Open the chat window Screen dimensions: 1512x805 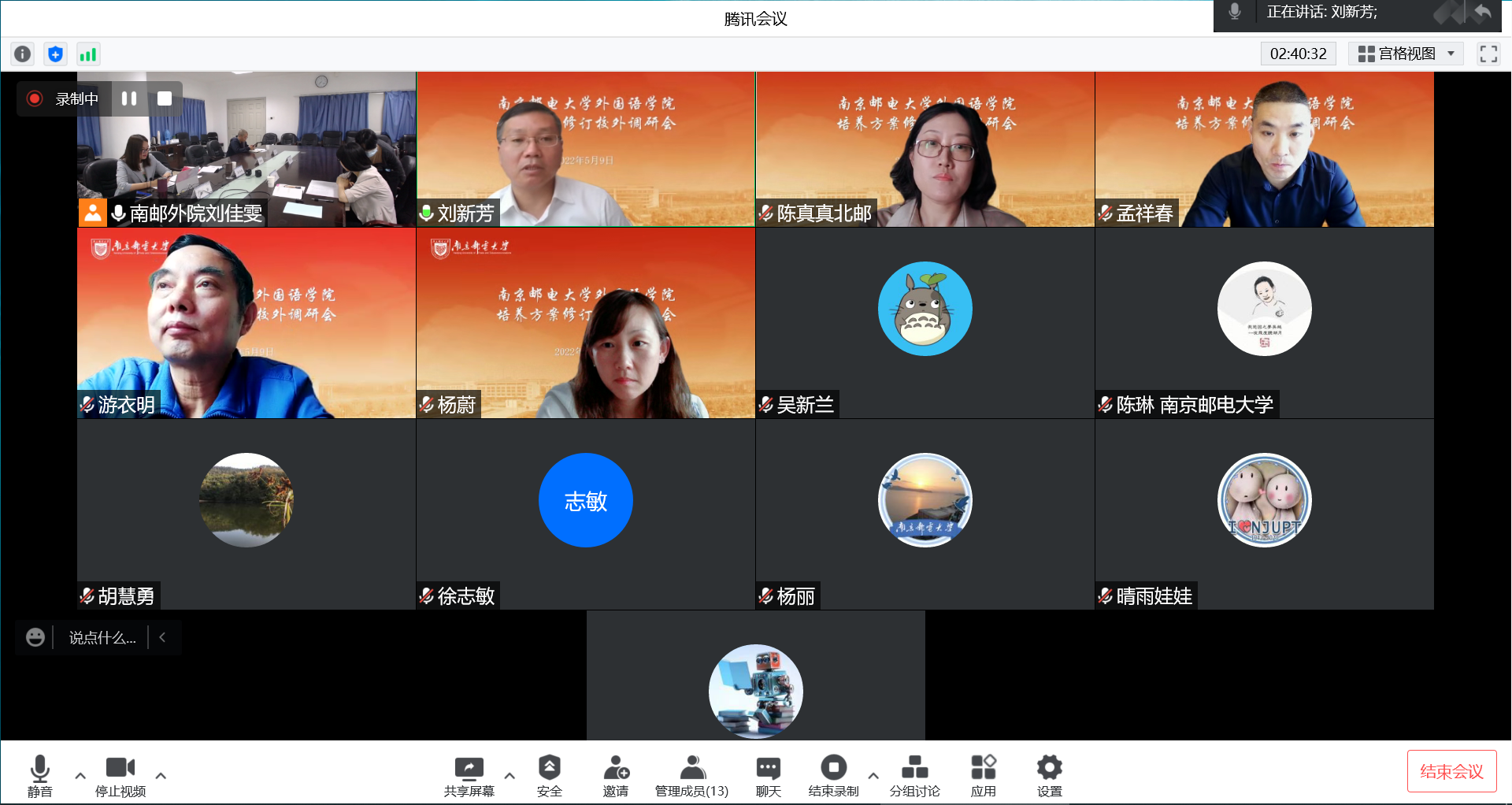tap(768, 775)
